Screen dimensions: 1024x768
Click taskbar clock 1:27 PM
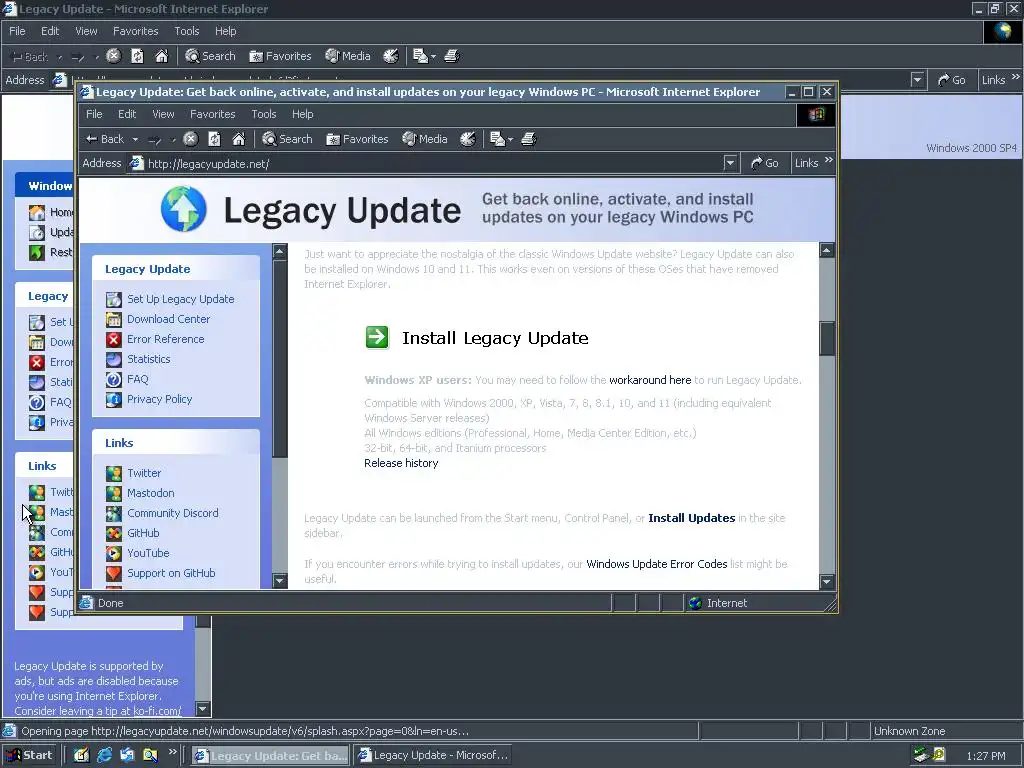(986, 756)
